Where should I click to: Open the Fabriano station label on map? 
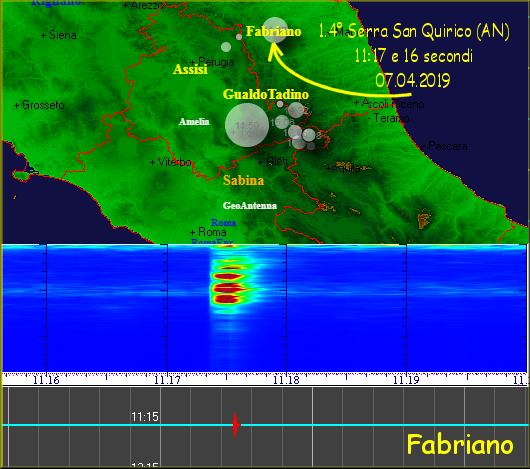(273, 31)
